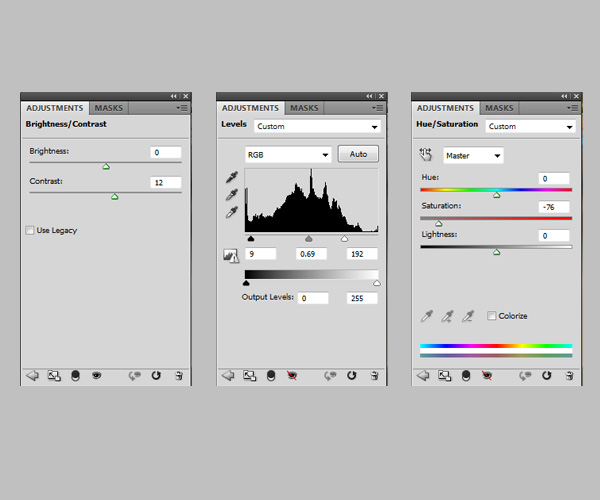
Task: Open Levels preset Custom dropdown
Action: click(x=317, y=126)
